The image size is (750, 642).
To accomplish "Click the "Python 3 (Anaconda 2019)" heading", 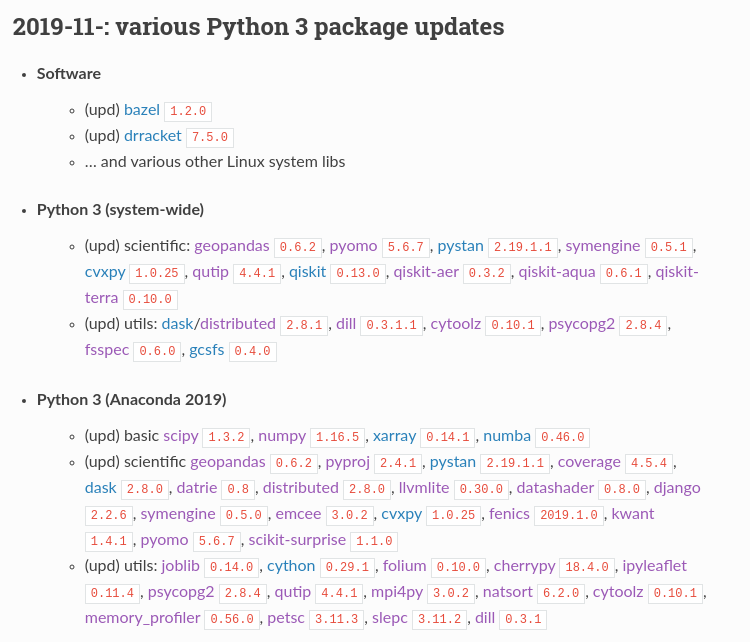I will [132, 399].
